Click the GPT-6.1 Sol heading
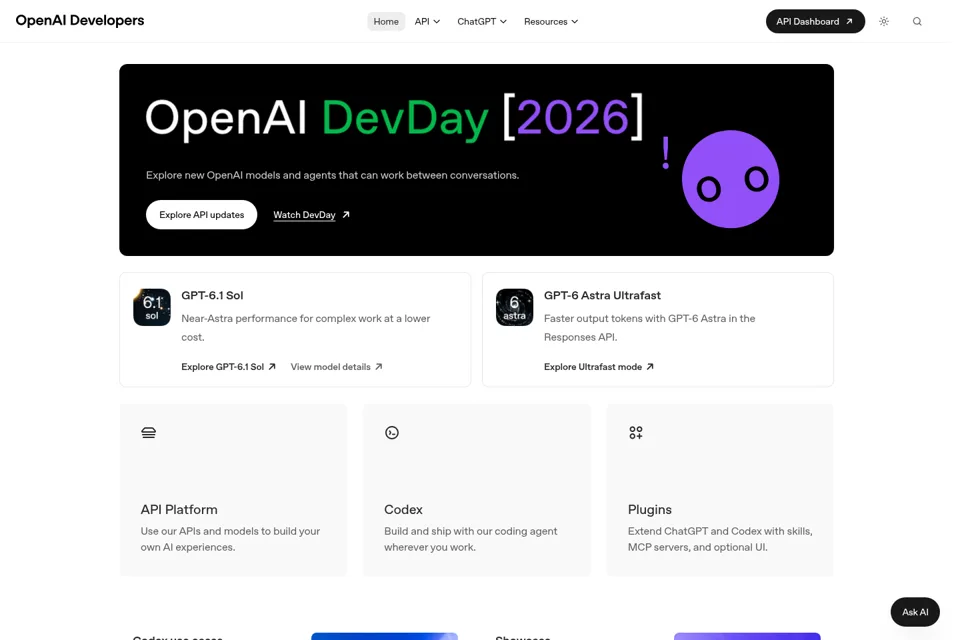 pyautogui.click(x=212, y=295)
